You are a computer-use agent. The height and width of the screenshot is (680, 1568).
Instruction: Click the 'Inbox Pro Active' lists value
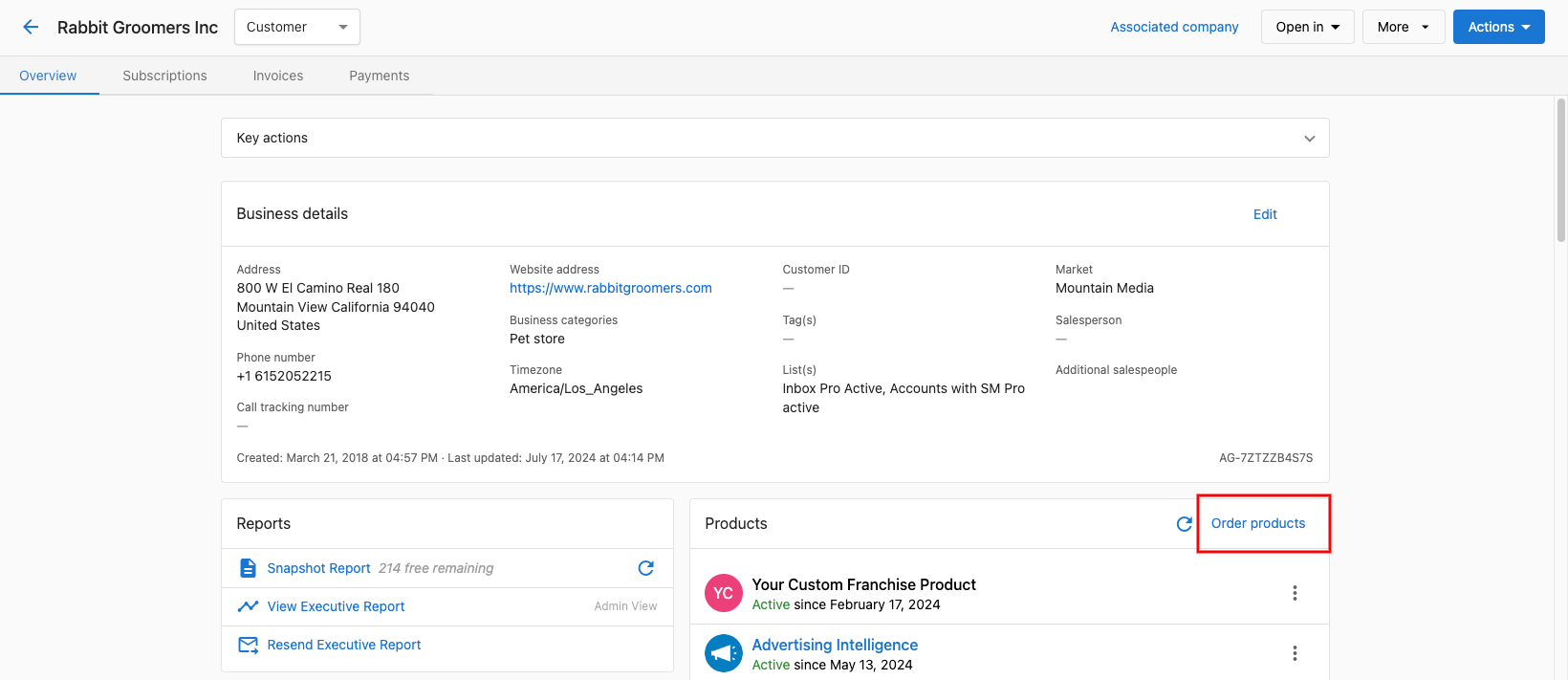pyautogui.click(x=833, y=388)
